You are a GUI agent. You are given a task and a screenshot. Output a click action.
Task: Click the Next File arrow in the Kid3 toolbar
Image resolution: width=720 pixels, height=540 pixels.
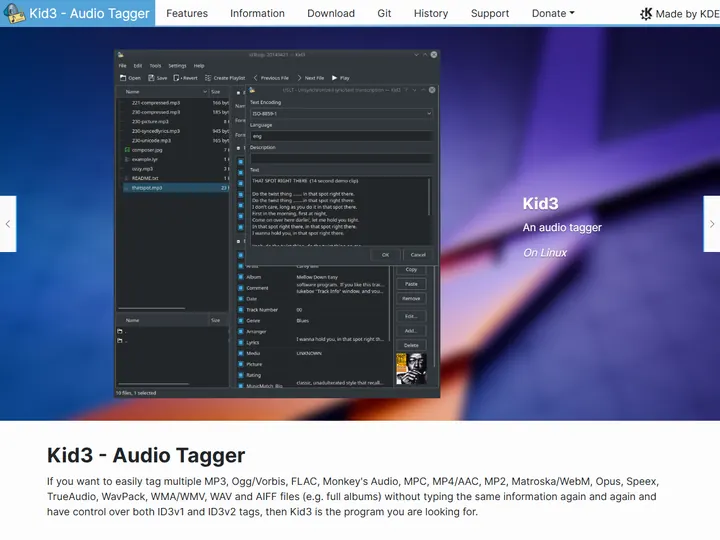299,78
